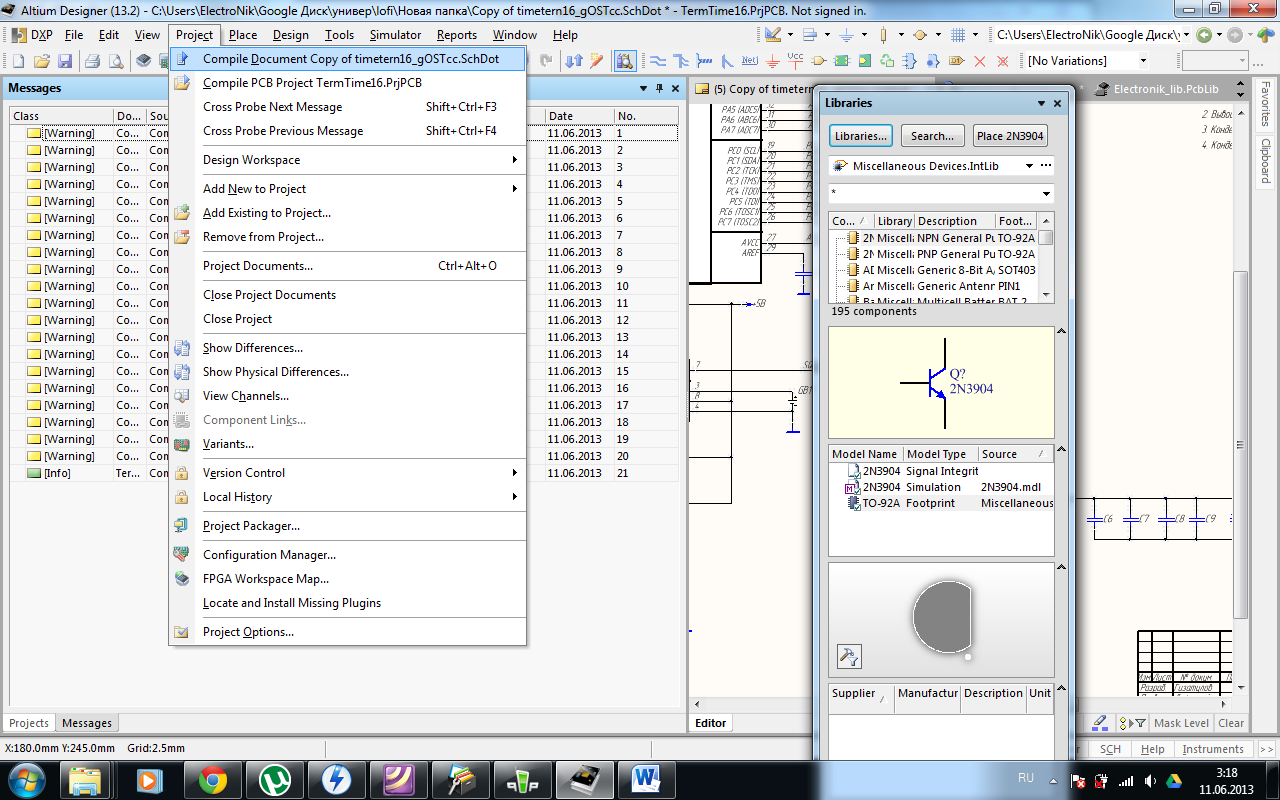The width and height of the screenshot is (1280, 800).
Task: Select the Place Bus tool
Action: point(683,61)
